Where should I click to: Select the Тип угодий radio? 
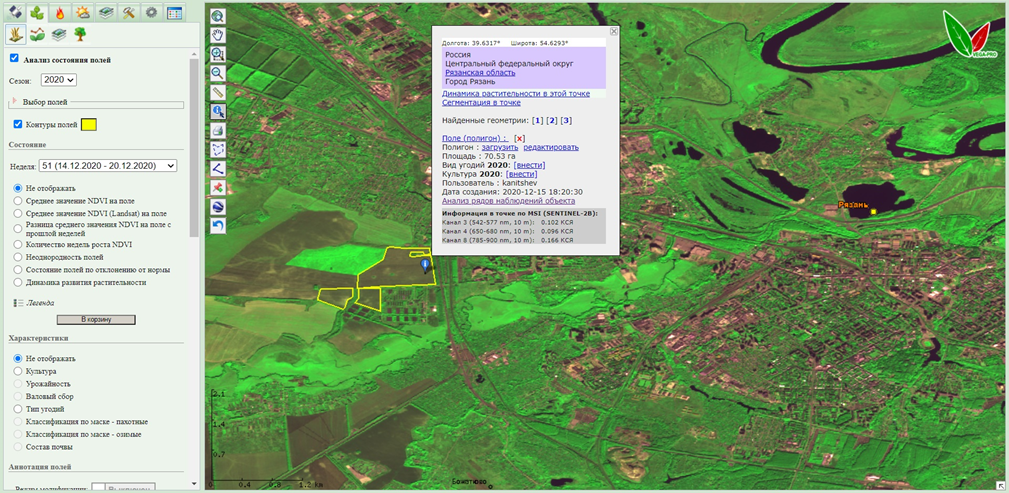coord(18,409)
